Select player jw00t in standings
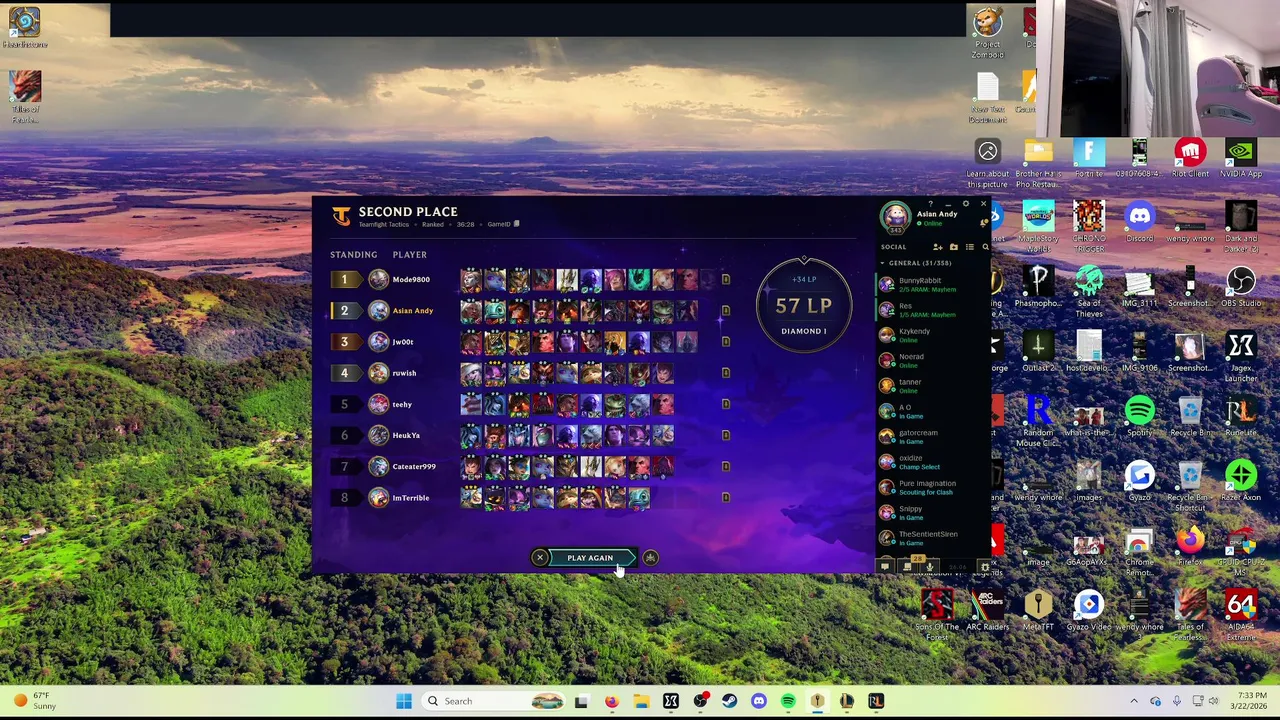 pyautogui.click(x=403, y=342)
